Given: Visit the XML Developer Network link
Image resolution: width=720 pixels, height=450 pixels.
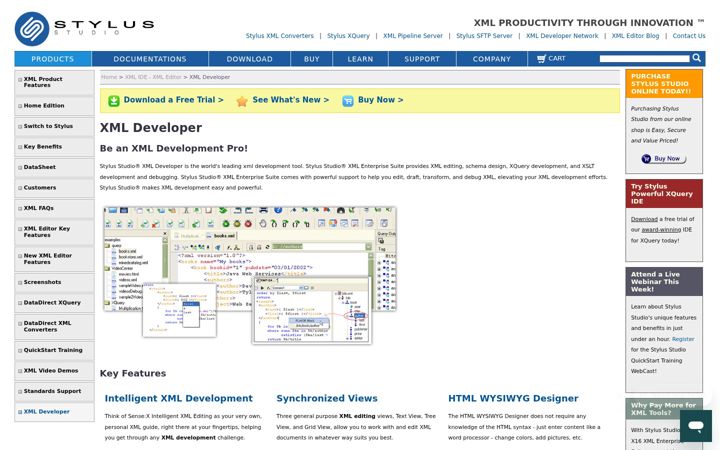Looking at the screenshot, I should pyautogui.click(x=562, y=36).
